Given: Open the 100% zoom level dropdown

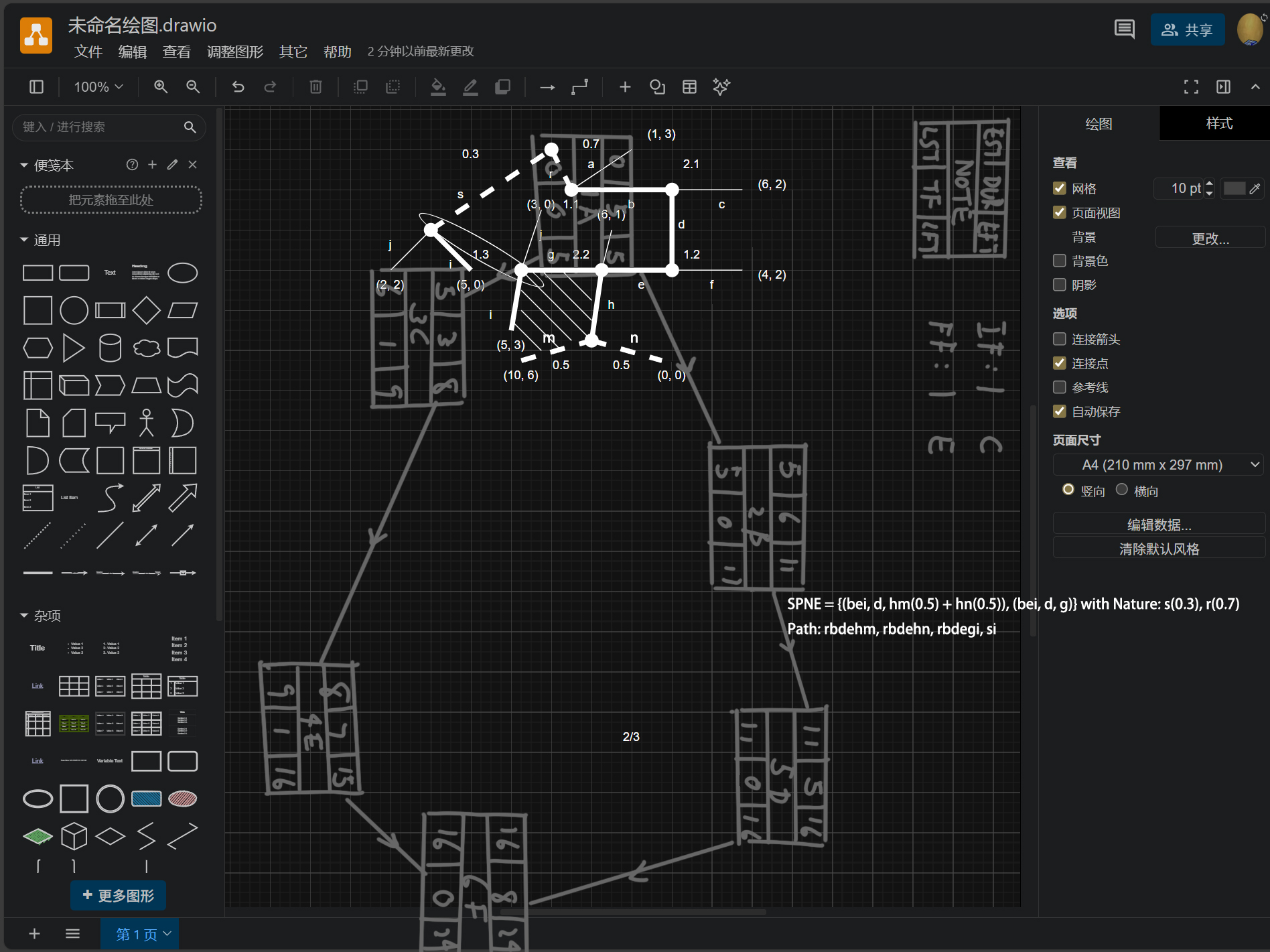Looking at the screenshot, I should [x=98, y=86].
